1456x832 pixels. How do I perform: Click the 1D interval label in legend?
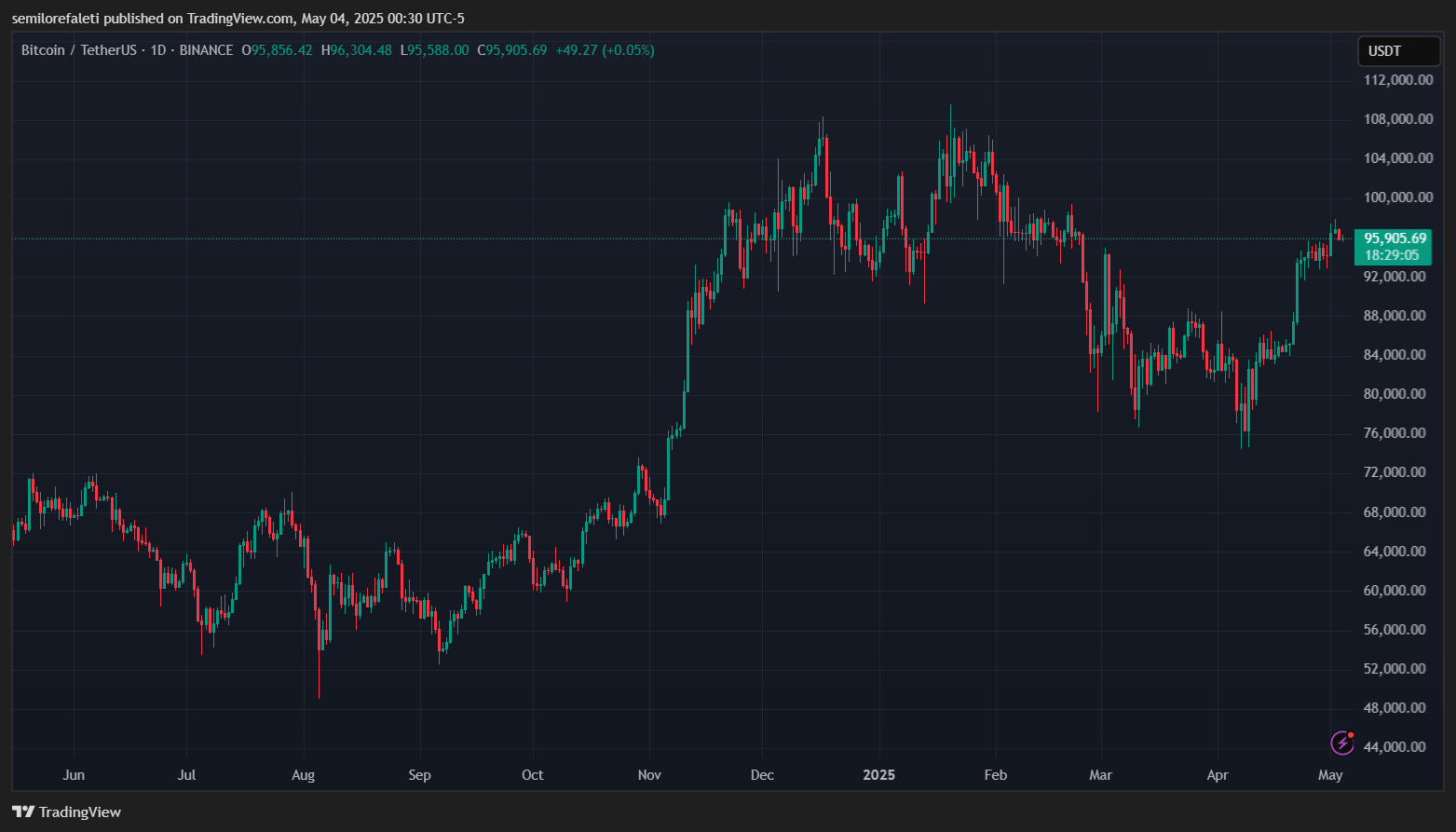point(157,50)
